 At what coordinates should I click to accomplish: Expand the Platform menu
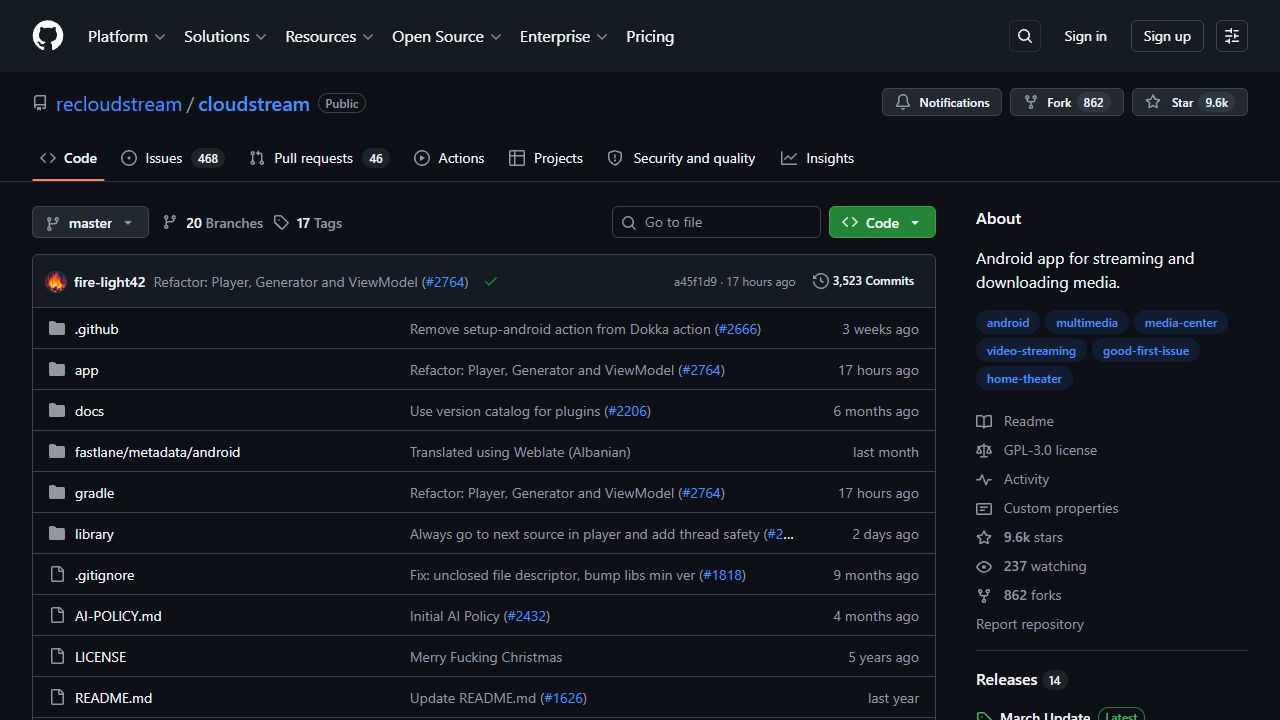pos(126,36)
